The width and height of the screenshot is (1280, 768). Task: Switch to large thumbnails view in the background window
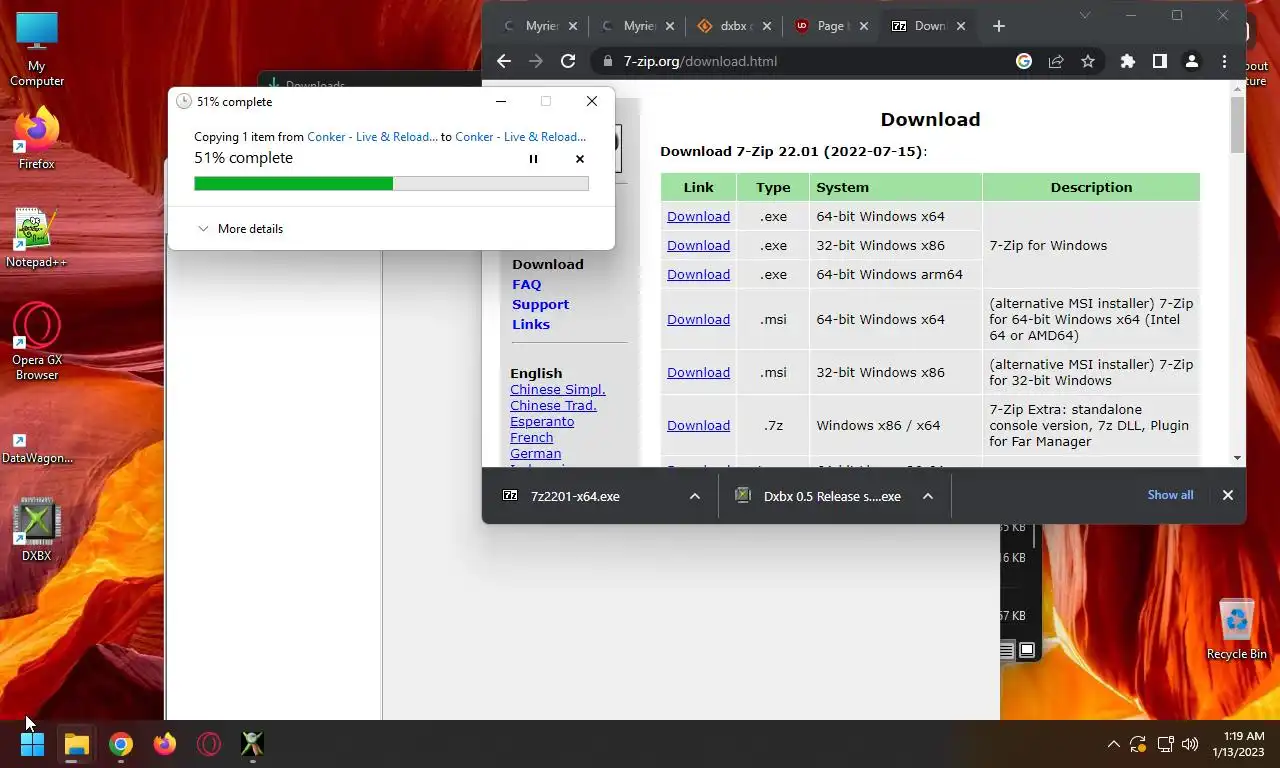(1027, 650)
